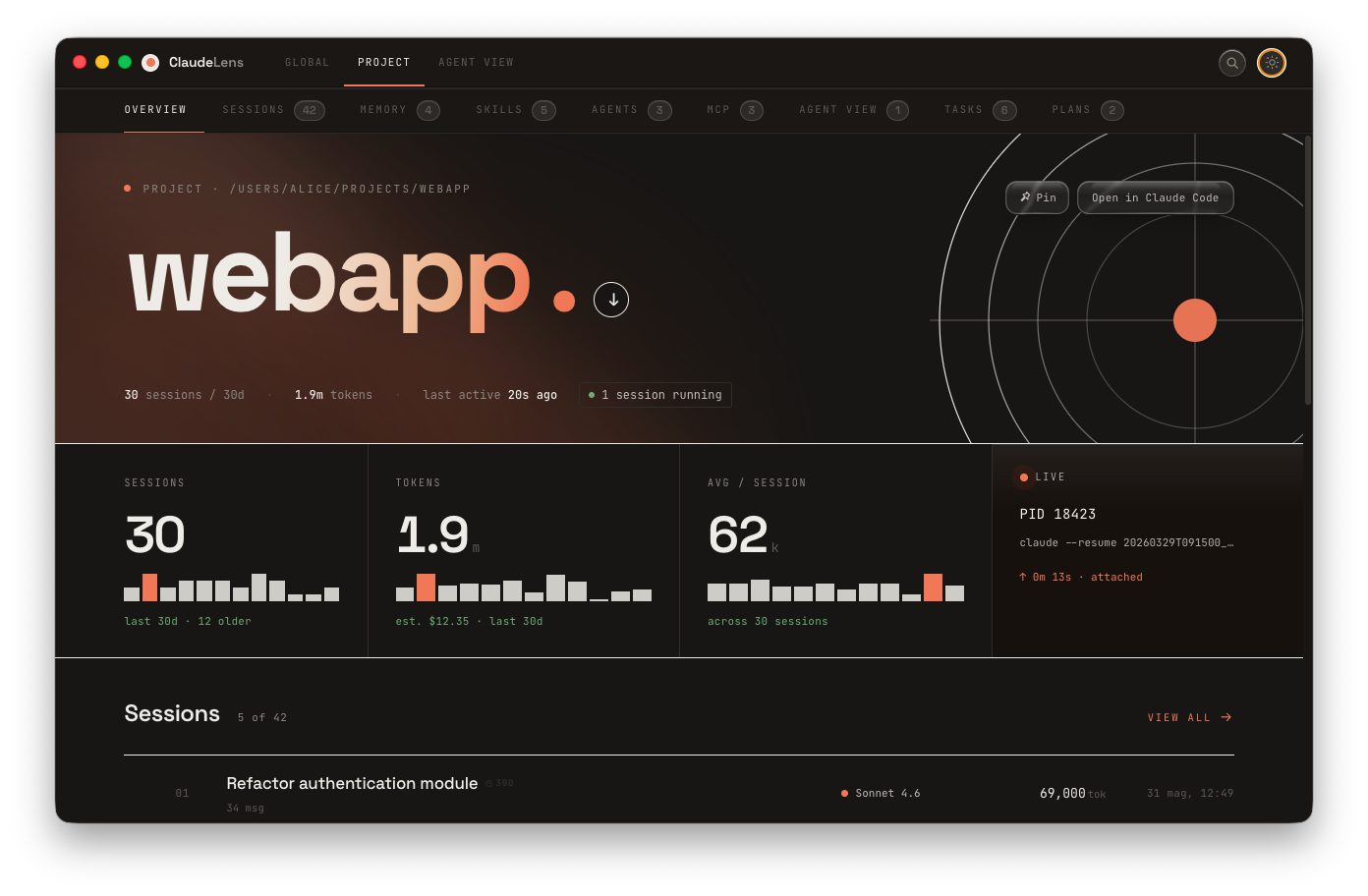
Task: Click the orange radar target dot
Action: tap(1195, 320)
